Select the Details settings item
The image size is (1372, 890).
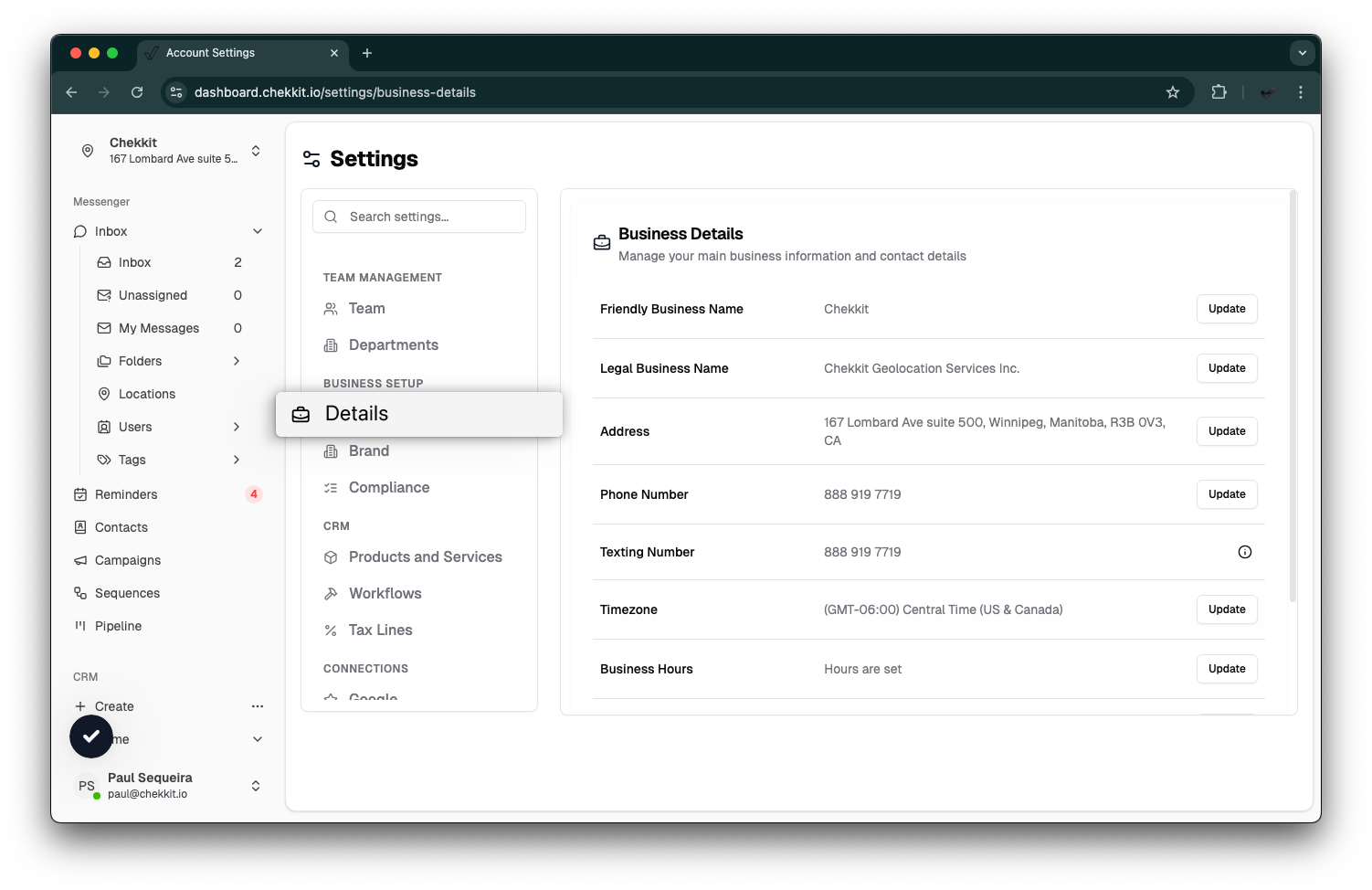pos(419,414)
